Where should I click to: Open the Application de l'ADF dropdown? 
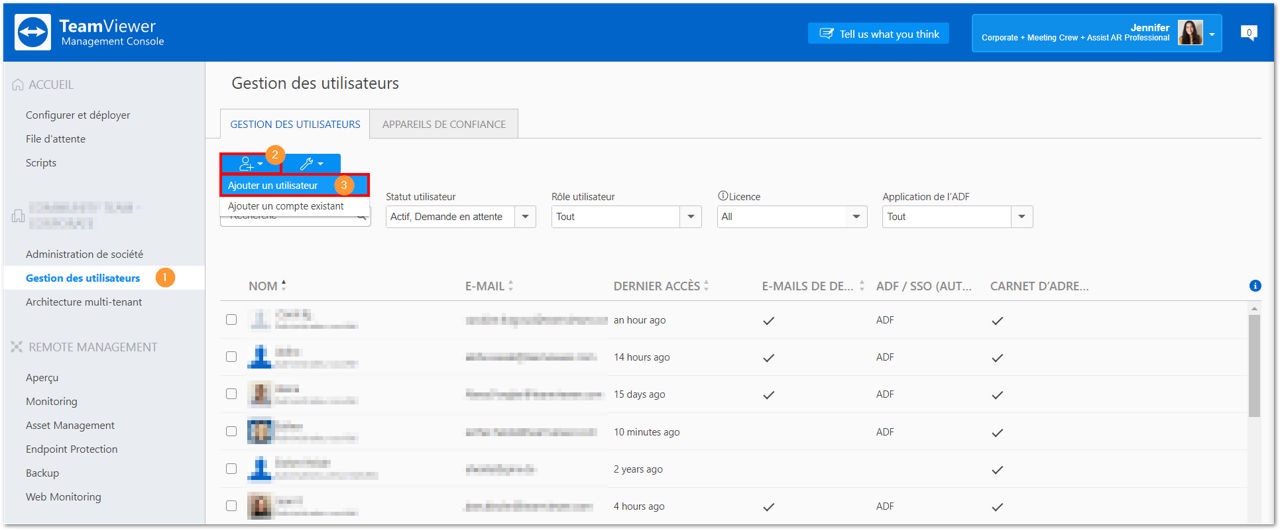[957, 216]
